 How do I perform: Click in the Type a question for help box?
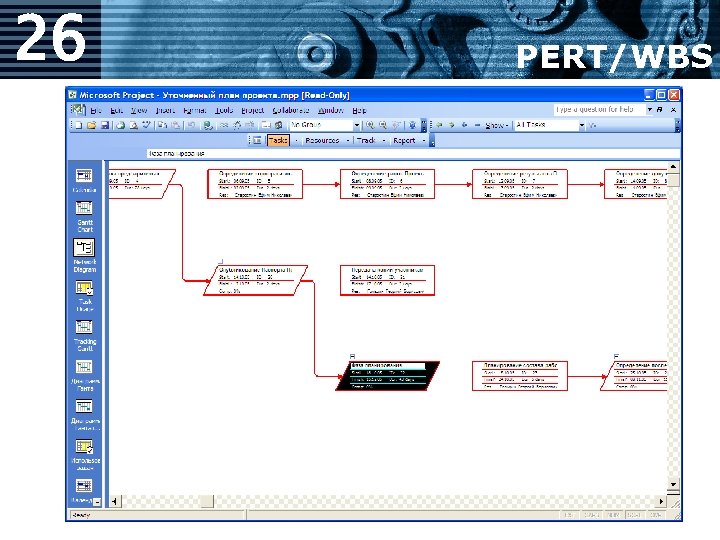coord(599,110)
